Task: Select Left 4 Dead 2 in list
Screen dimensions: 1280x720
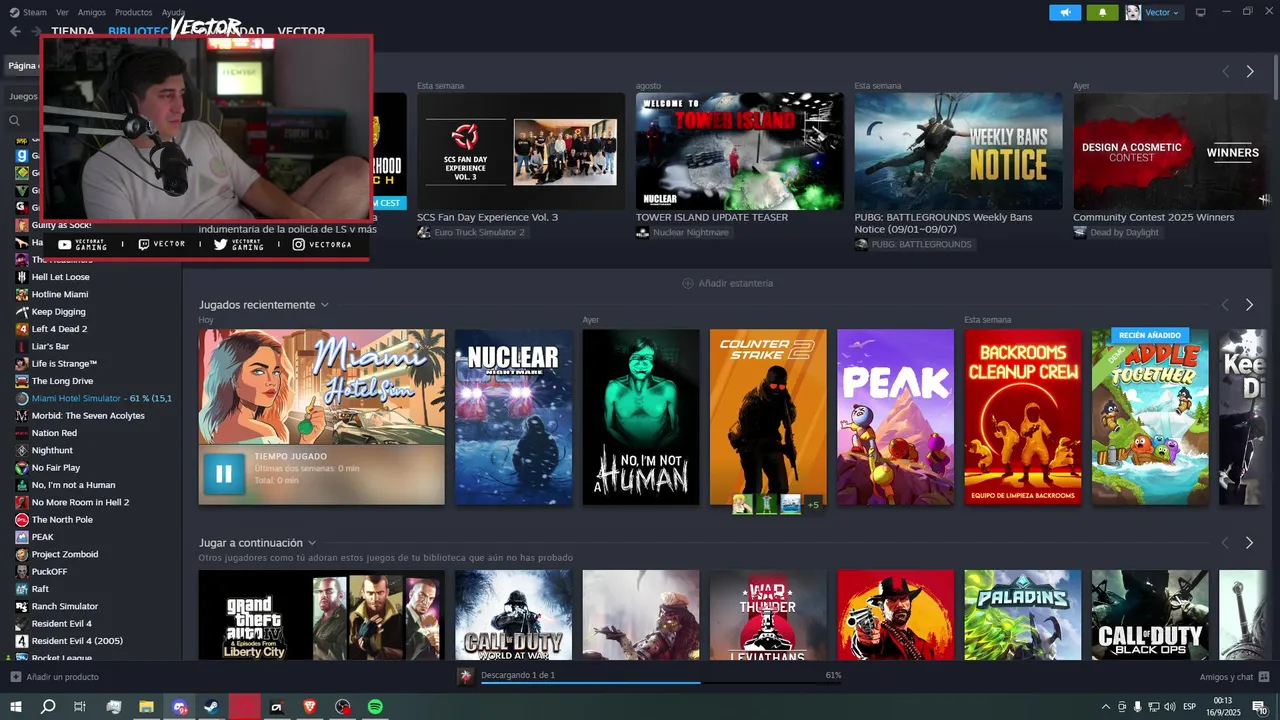Action: (x=59, y=329)
